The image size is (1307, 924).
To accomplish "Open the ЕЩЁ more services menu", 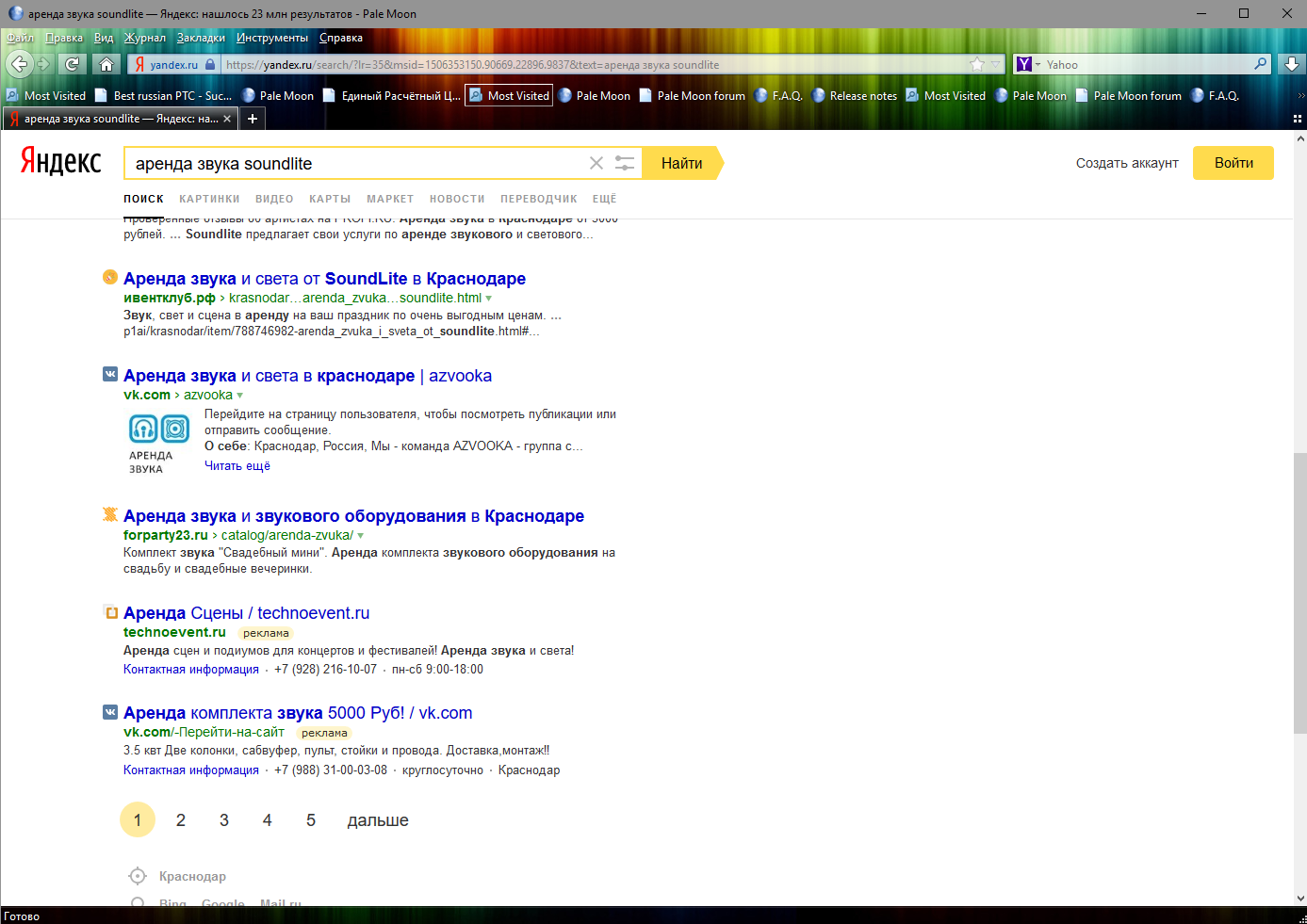I will (604, 199).
